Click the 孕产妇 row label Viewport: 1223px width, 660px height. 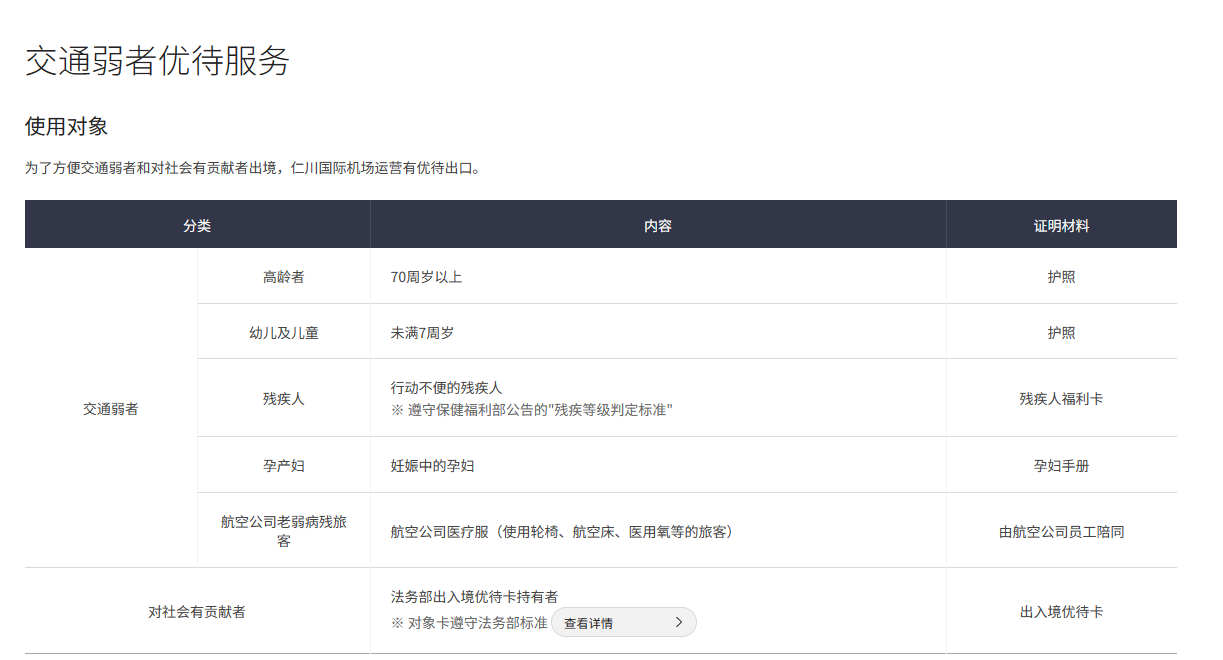(x=284, y=466)
